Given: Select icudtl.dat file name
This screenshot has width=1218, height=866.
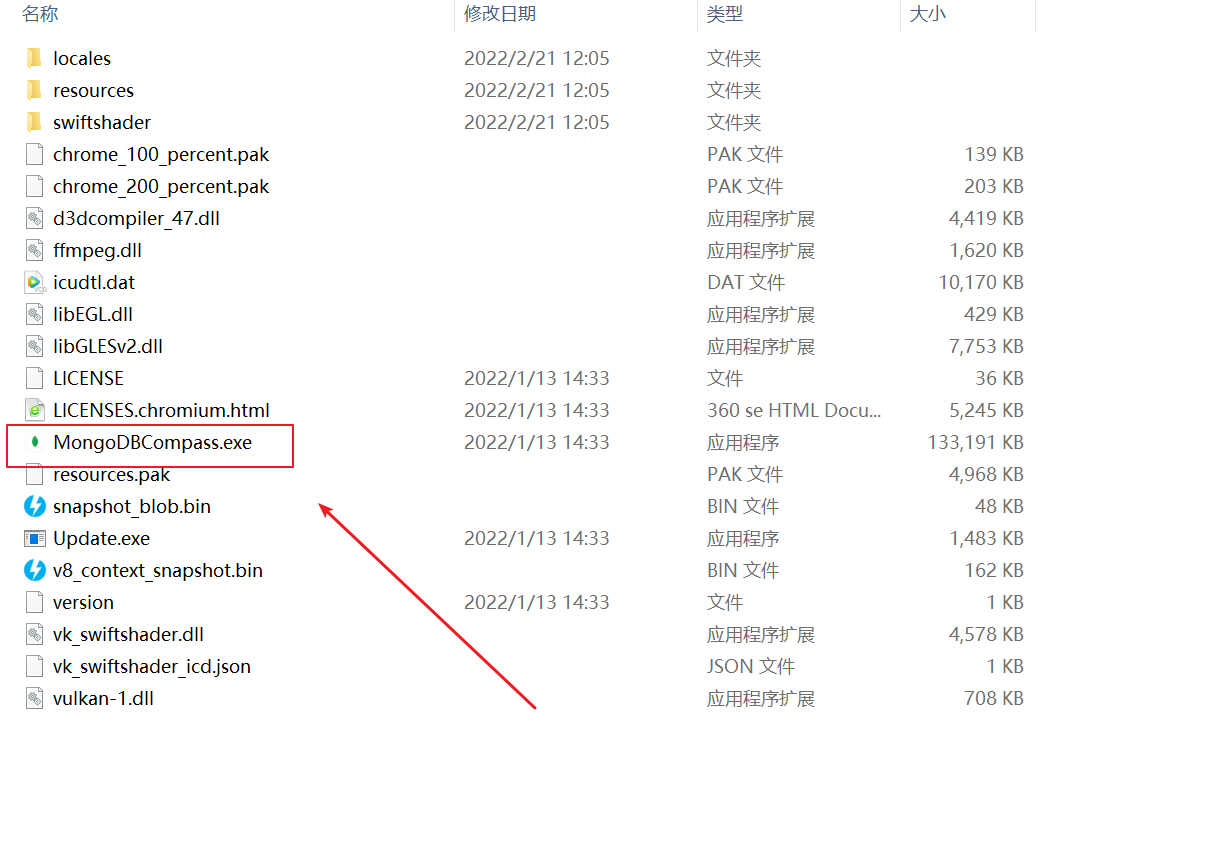Looking at the screenshot, I should coord(94,282).
